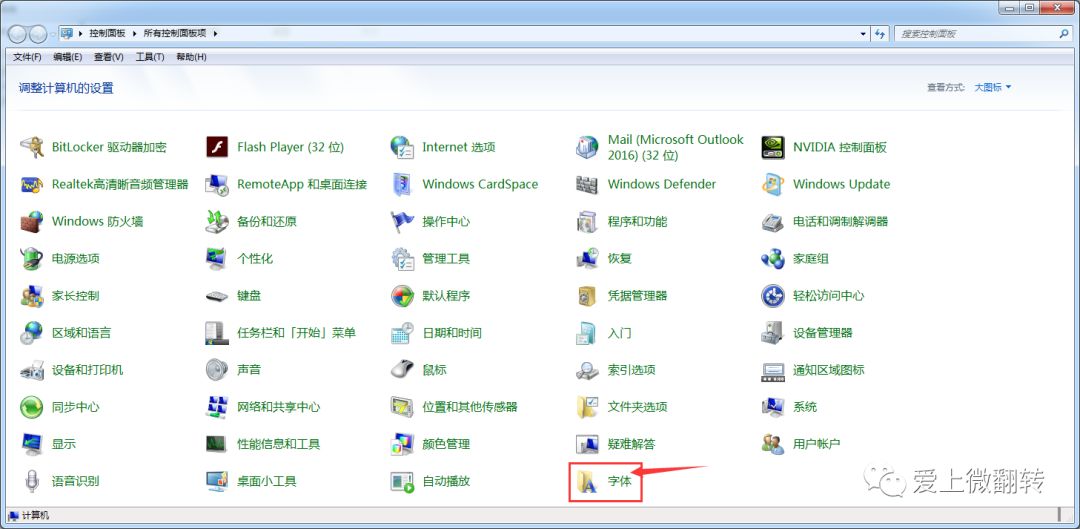The image size is (1080, 529).
Task: Open the 电话和调制解调器 icon
Action: [773, 221]
